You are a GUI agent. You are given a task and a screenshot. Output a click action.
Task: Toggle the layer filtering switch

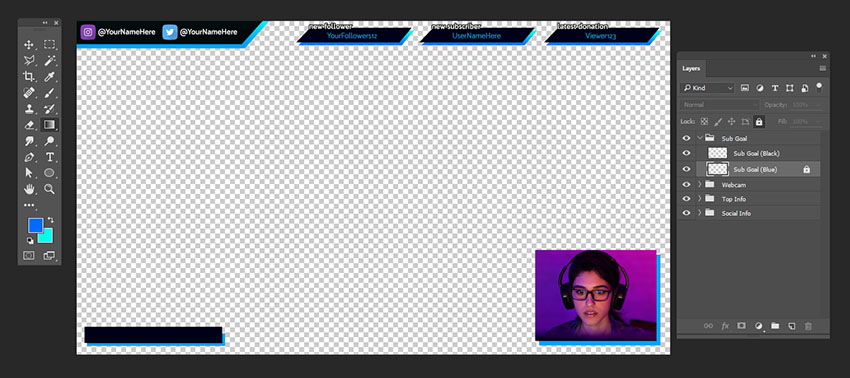819,87
